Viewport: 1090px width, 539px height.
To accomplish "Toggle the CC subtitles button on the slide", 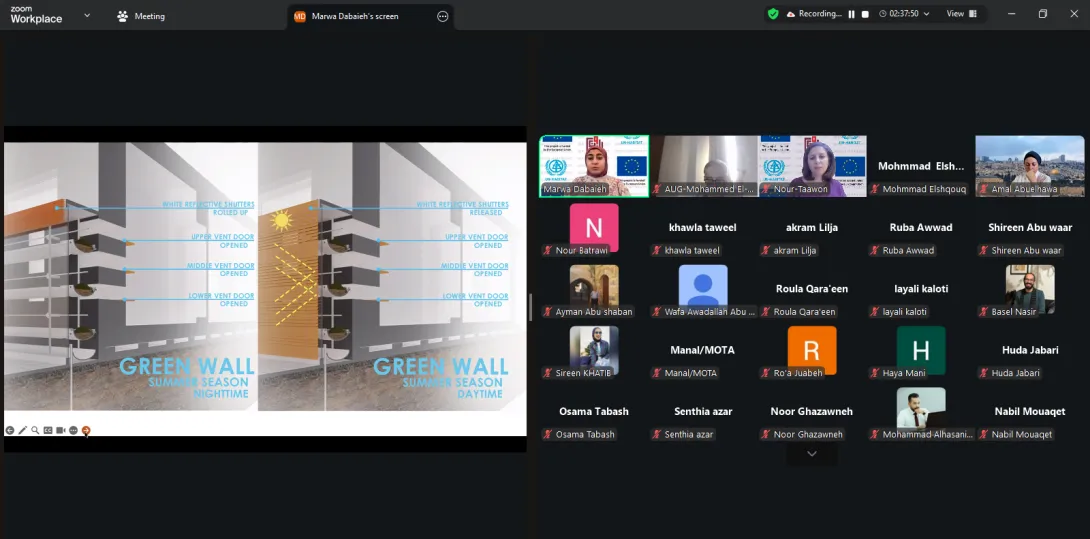I will (48, 431).
